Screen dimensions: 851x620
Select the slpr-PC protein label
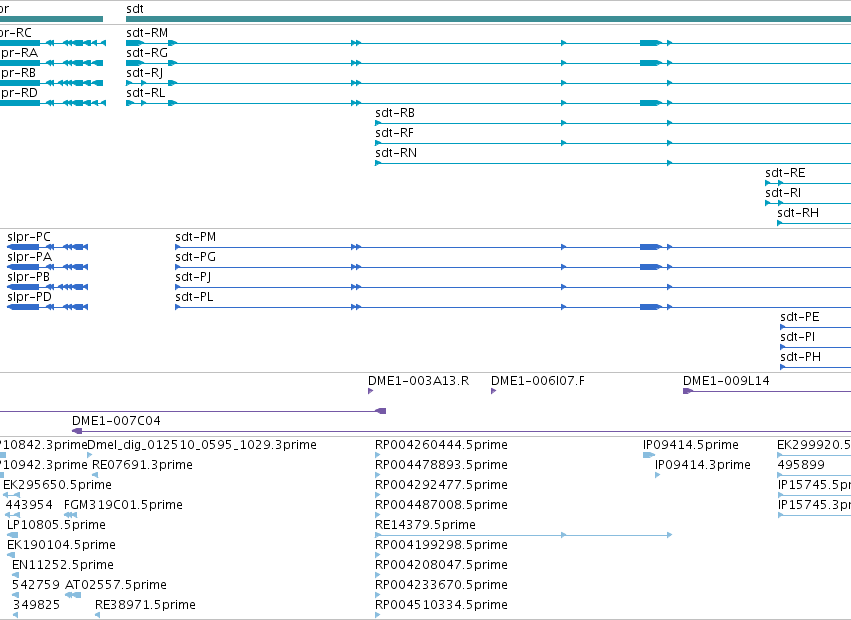point(29,237)
